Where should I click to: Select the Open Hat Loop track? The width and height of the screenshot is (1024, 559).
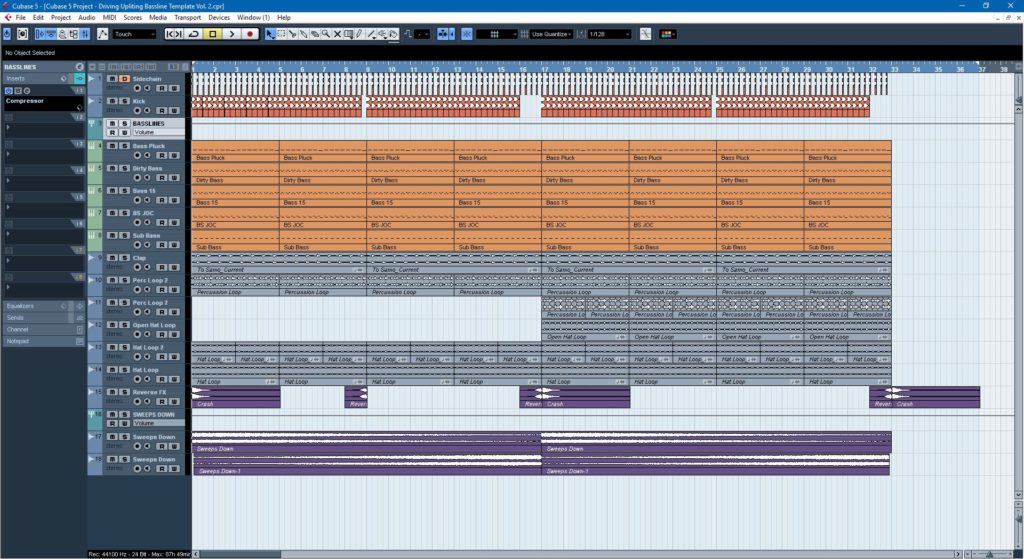(x=154, y=325)
